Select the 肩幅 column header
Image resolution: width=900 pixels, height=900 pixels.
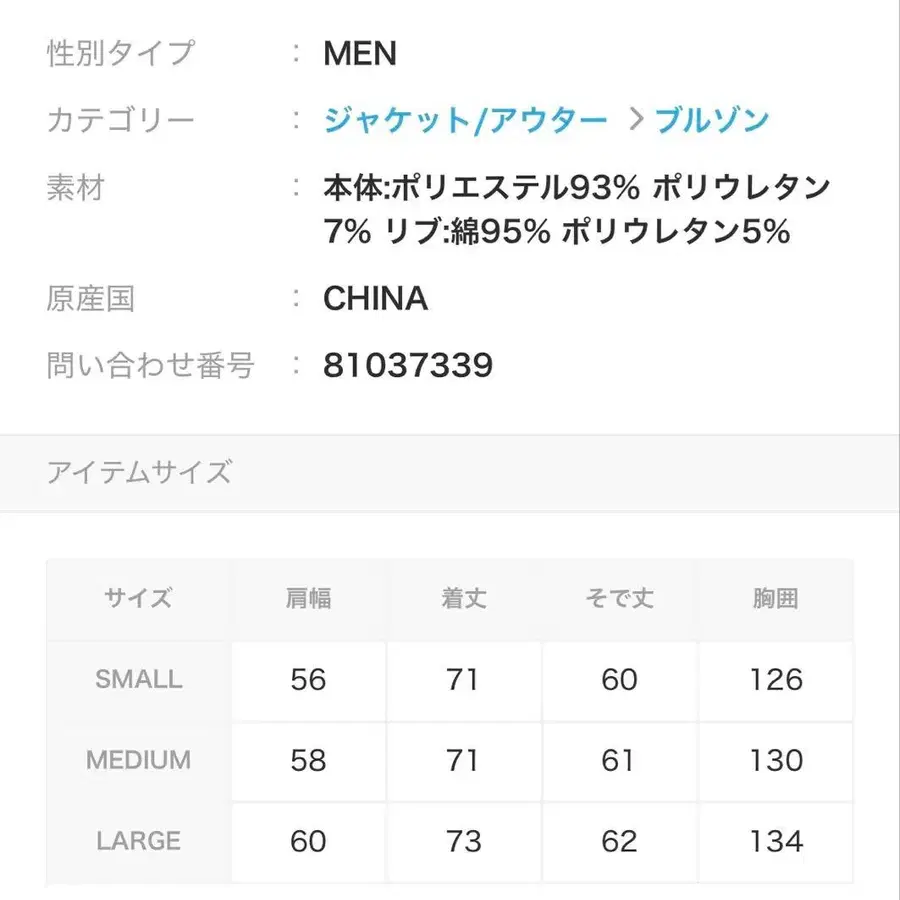pos(307,598)
